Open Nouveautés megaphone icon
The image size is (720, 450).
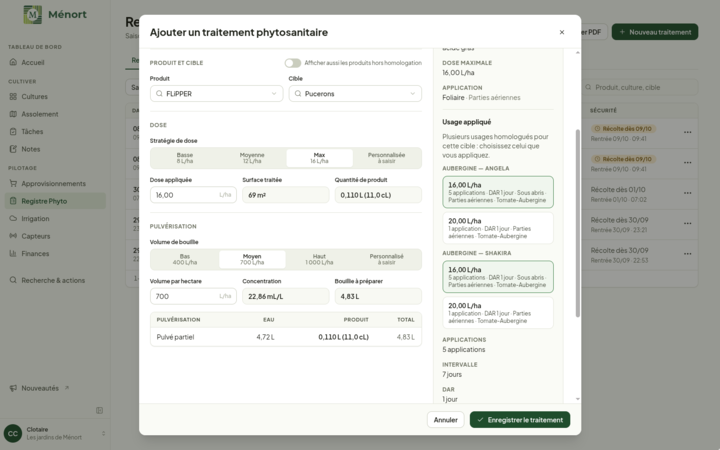[13, 388]
